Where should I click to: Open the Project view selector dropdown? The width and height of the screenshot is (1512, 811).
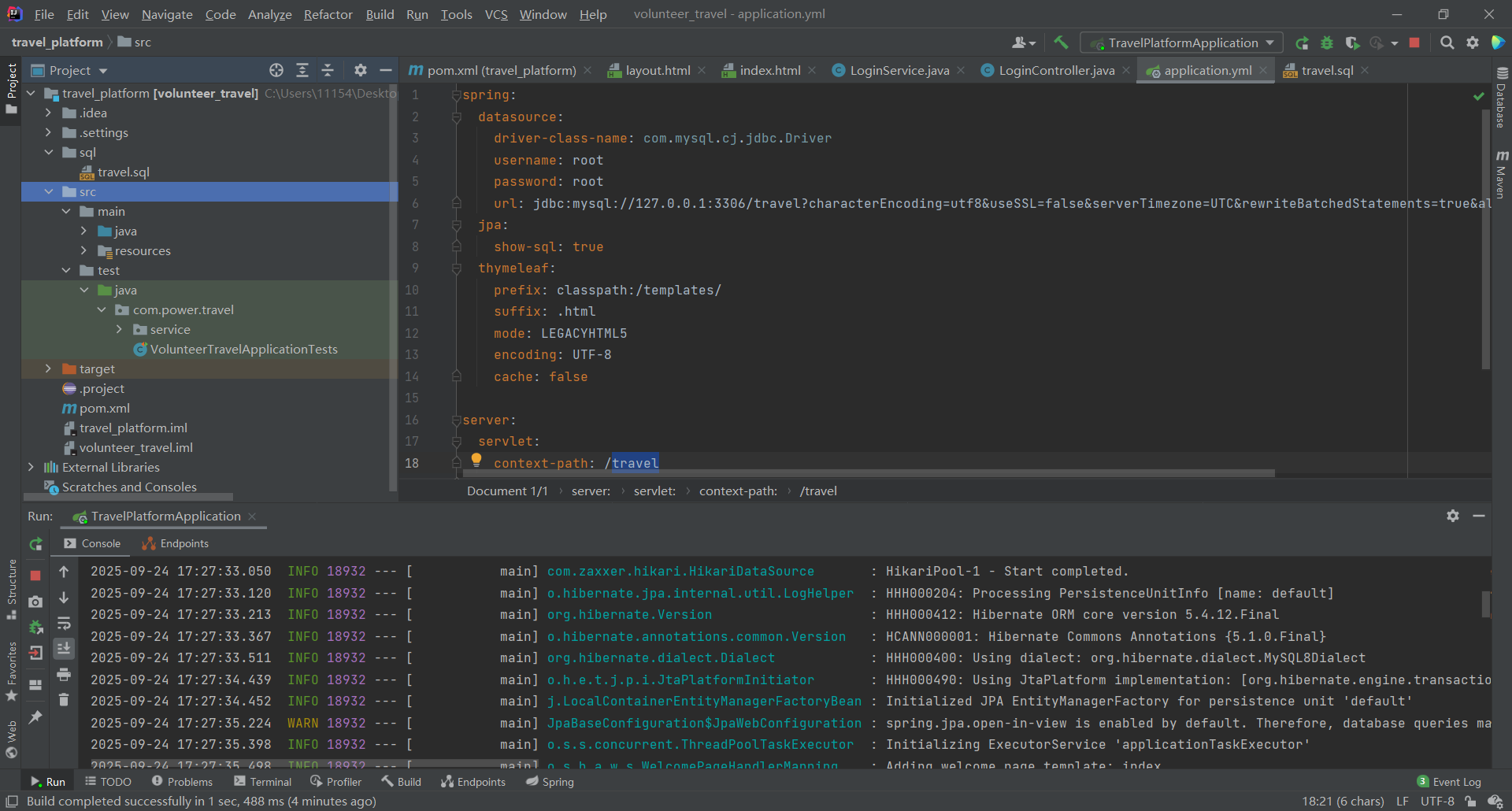tap(69, 70)
